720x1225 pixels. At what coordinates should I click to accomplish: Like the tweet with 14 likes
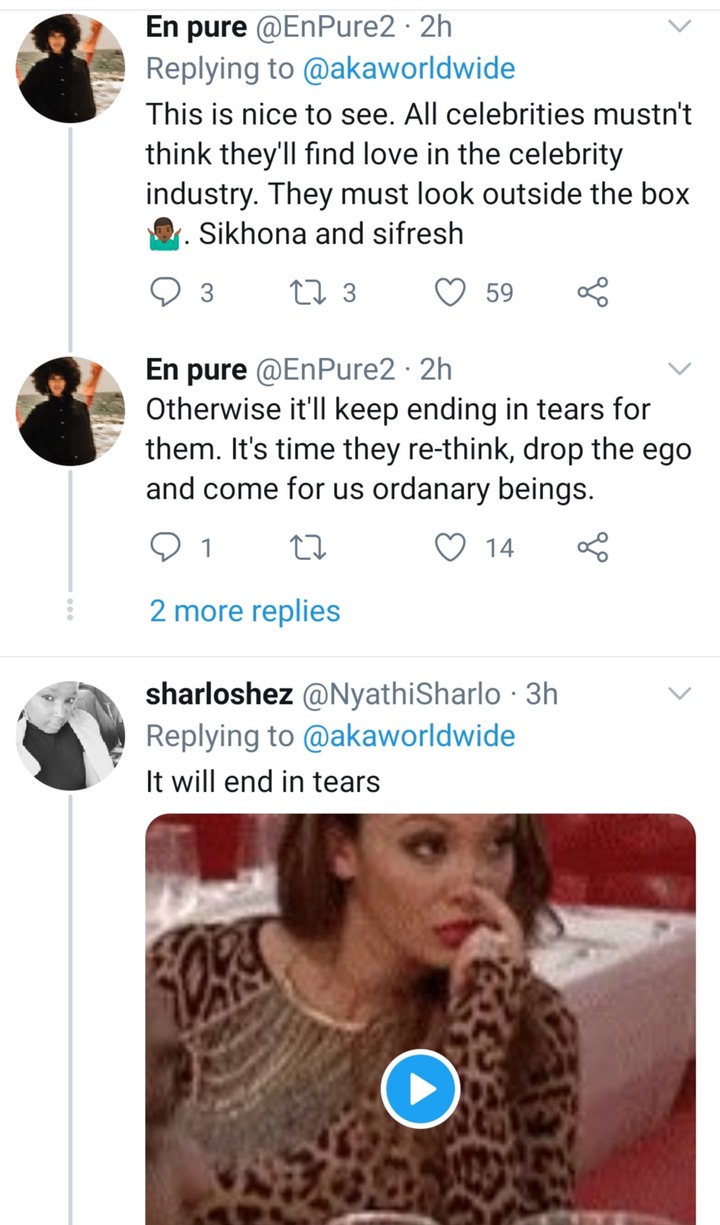coord(453,547)
